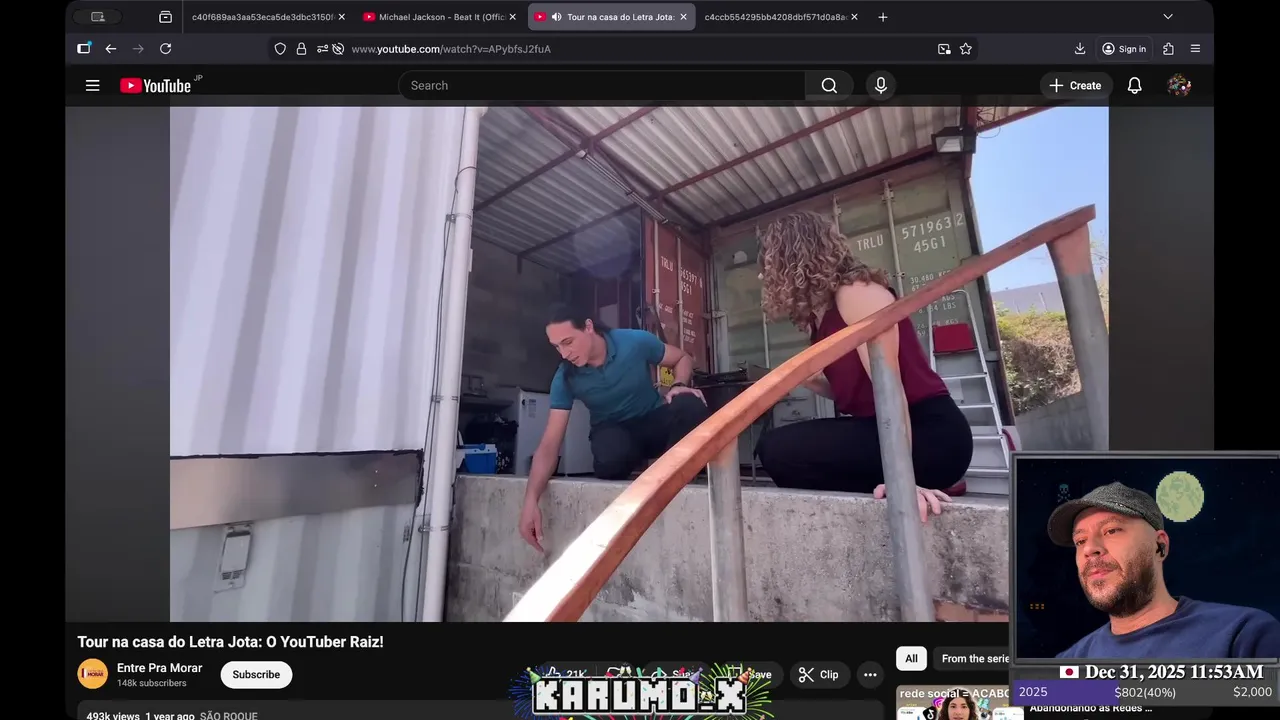
Task: Mute the playing Tour na casa tab audio
Action: [x=556, y=17]
